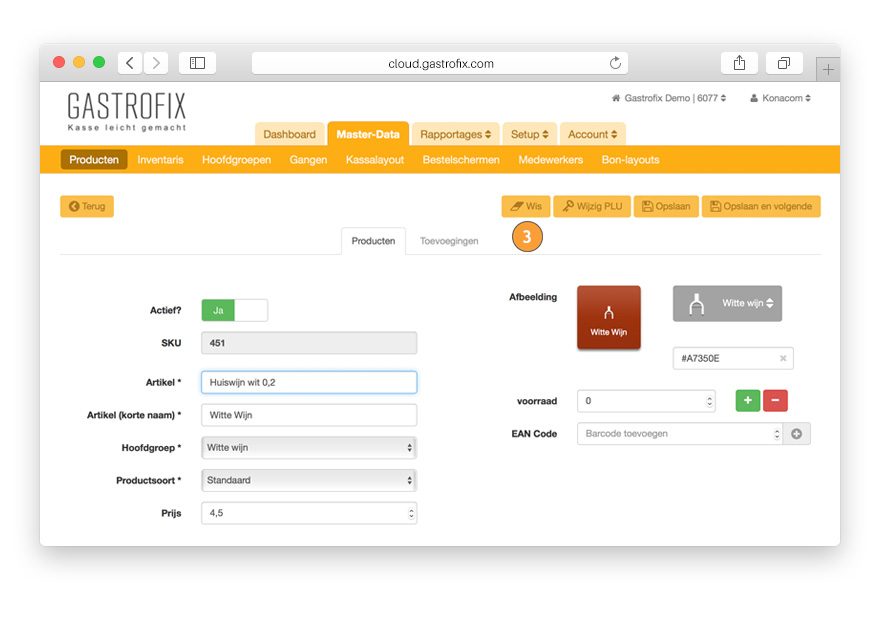Image resolution: width=878 pixels, height=631 pixels.
Task: Toggle the Safari sidebar
Action: [x=197, y=63]
